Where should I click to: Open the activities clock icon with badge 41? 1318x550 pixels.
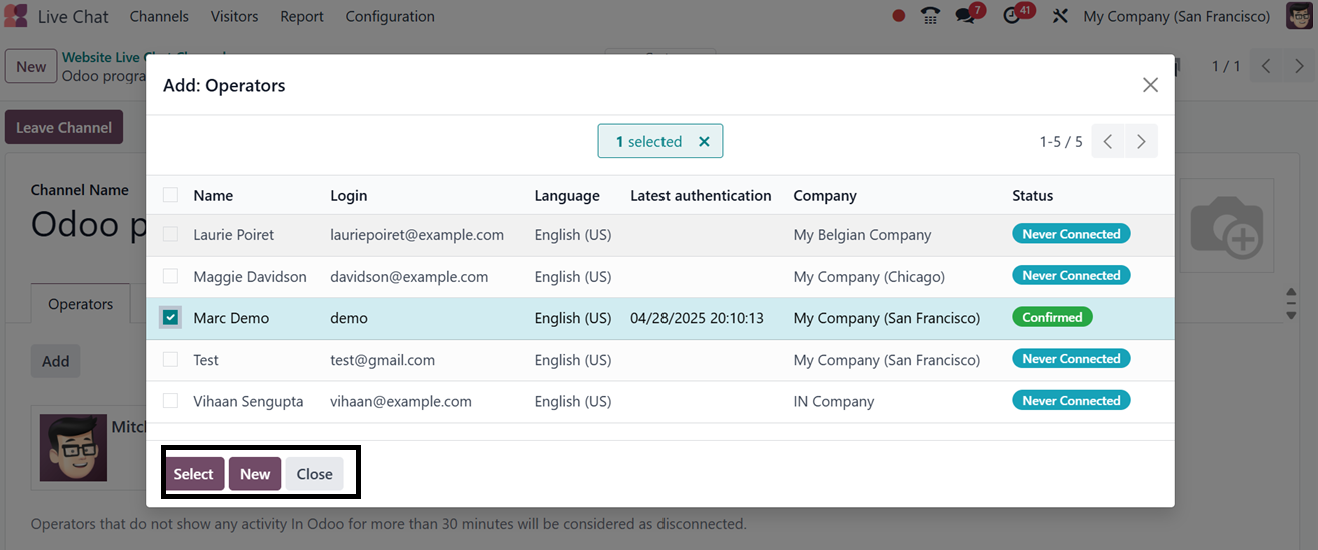[x=1012, y=16]
